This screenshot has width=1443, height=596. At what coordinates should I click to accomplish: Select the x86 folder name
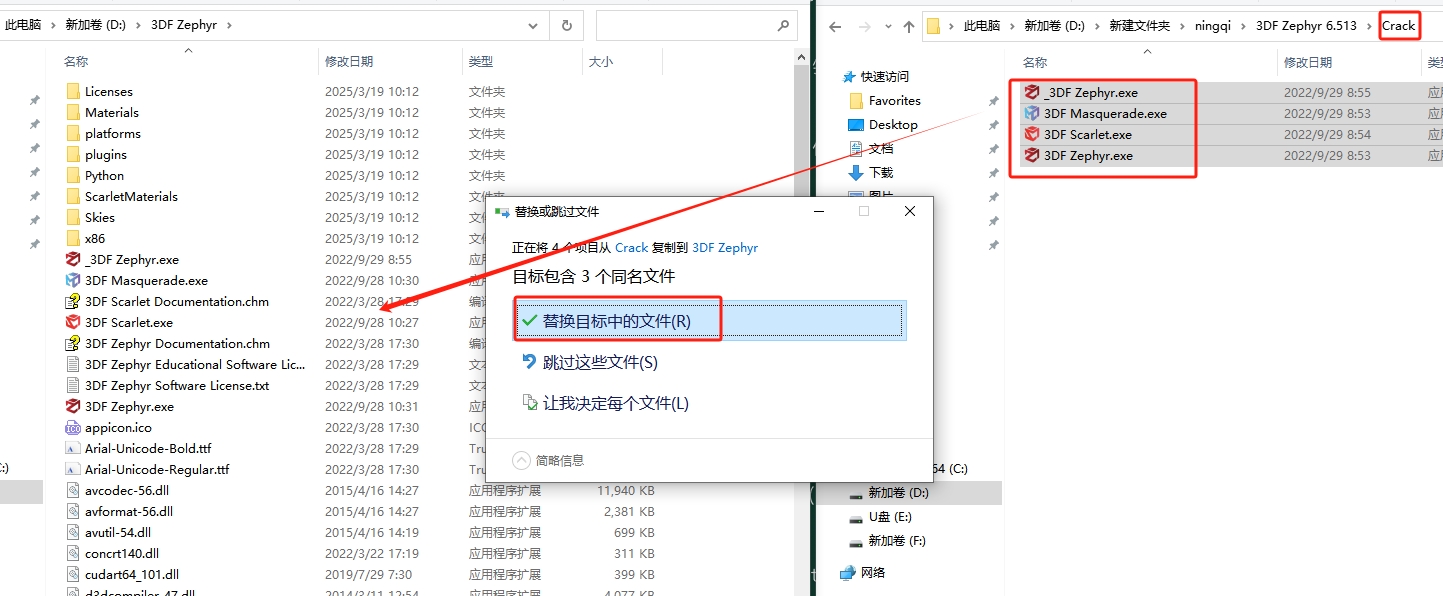(95, 238)
